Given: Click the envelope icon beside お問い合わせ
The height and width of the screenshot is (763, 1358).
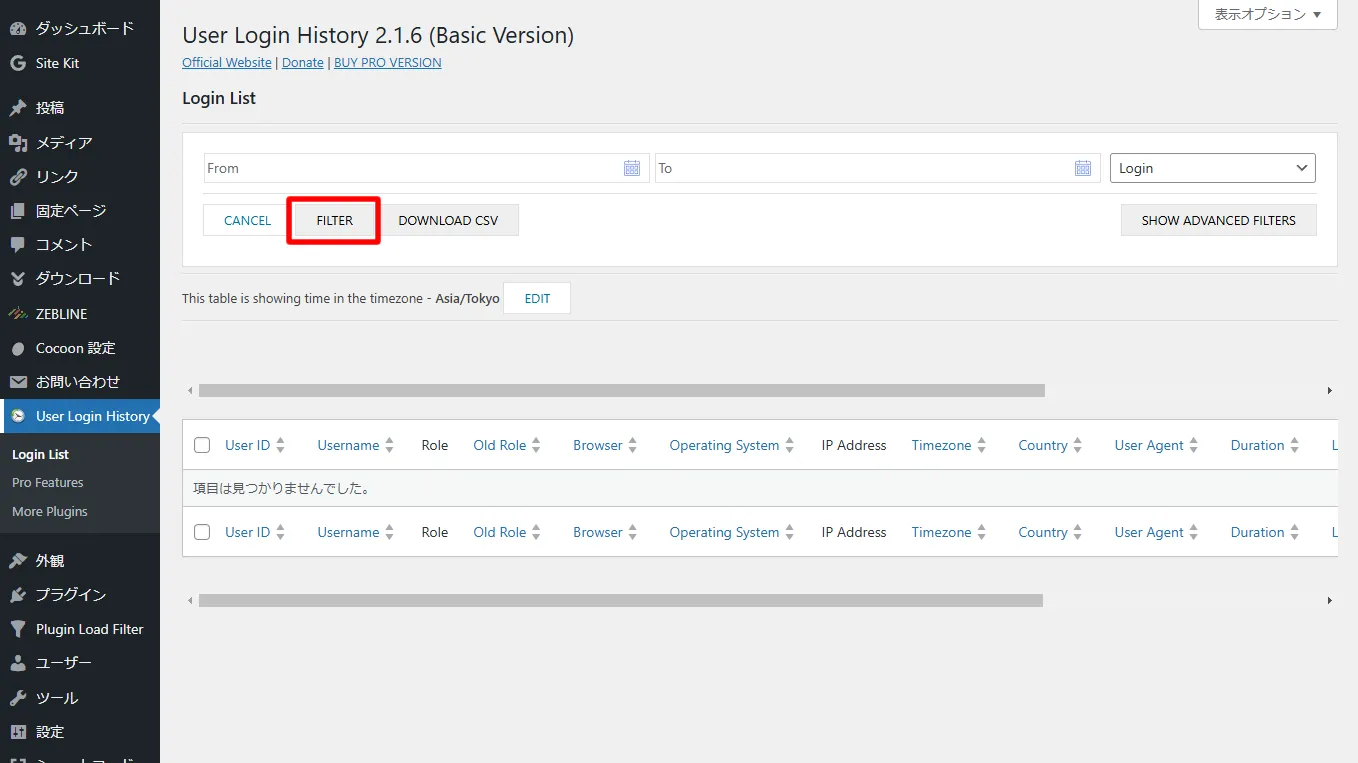Looking at the screenshot, I should point(17,382).
